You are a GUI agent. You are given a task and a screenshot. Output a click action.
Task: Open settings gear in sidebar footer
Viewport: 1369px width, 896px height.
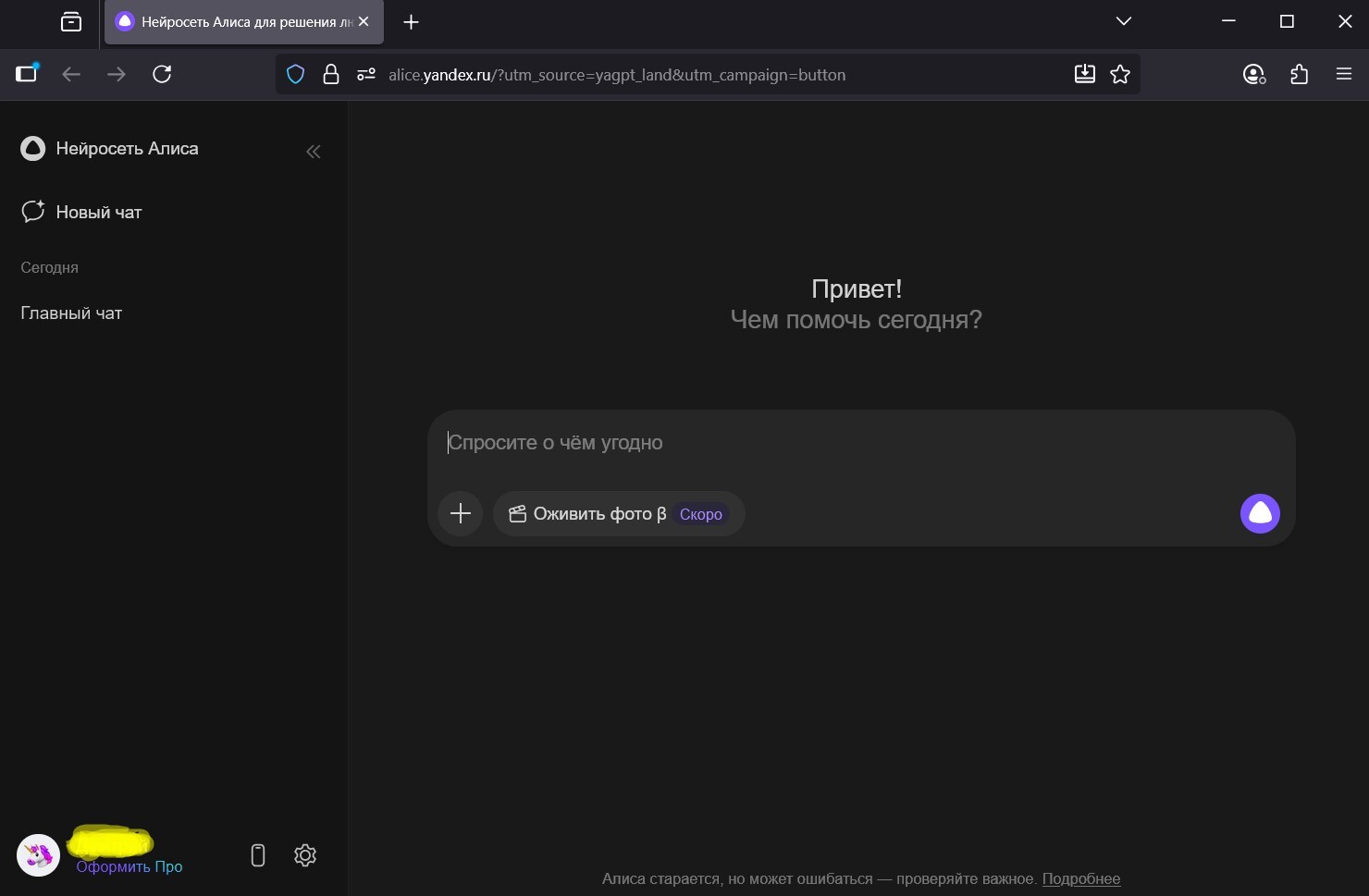point(305,855)
